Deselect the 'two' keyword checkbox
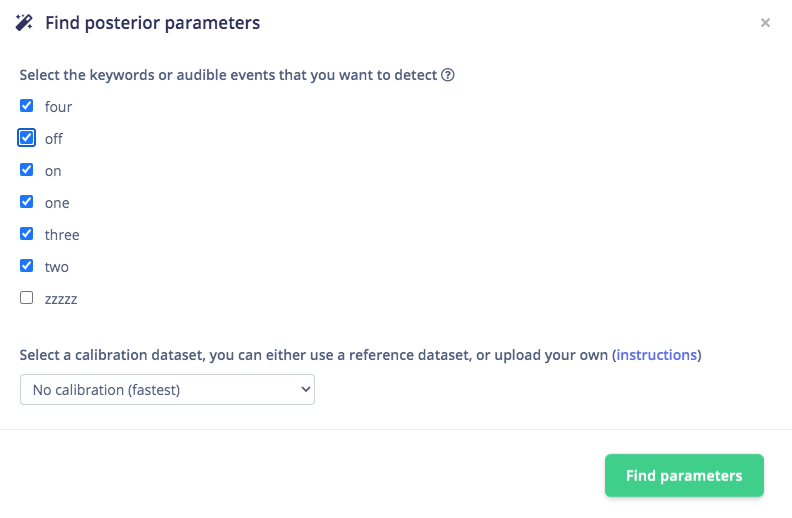This screenshot has height=518, width=792. pyautogui.click(x=27, y=266)
